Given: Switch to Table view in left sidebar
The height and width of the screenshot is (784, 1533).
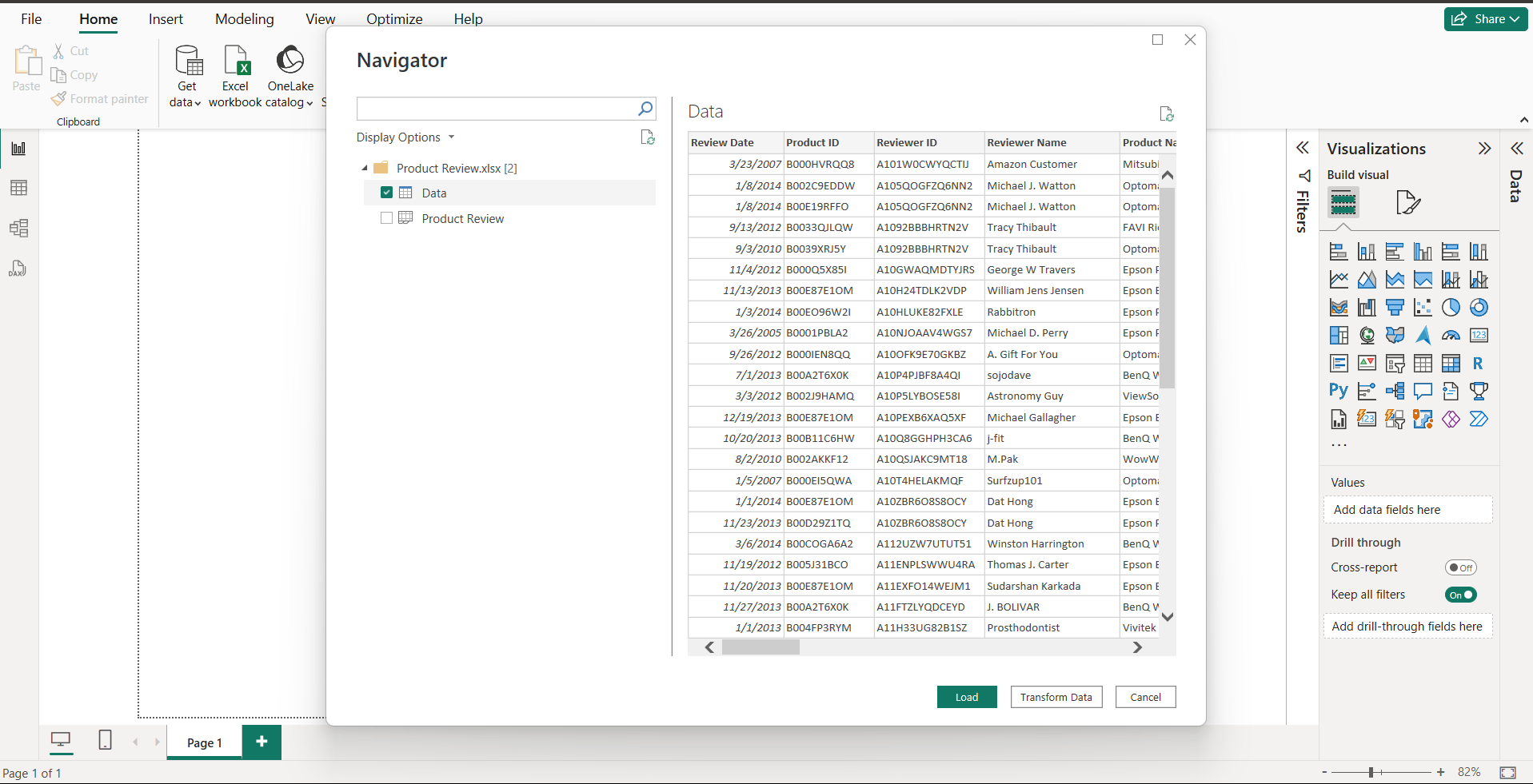Looking at the screenshot, I should [x=18, y=188].
